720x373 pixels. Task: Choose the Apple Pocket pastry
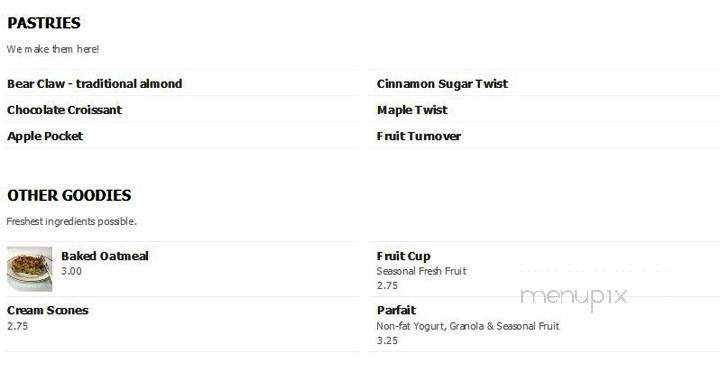pos(45,136)
